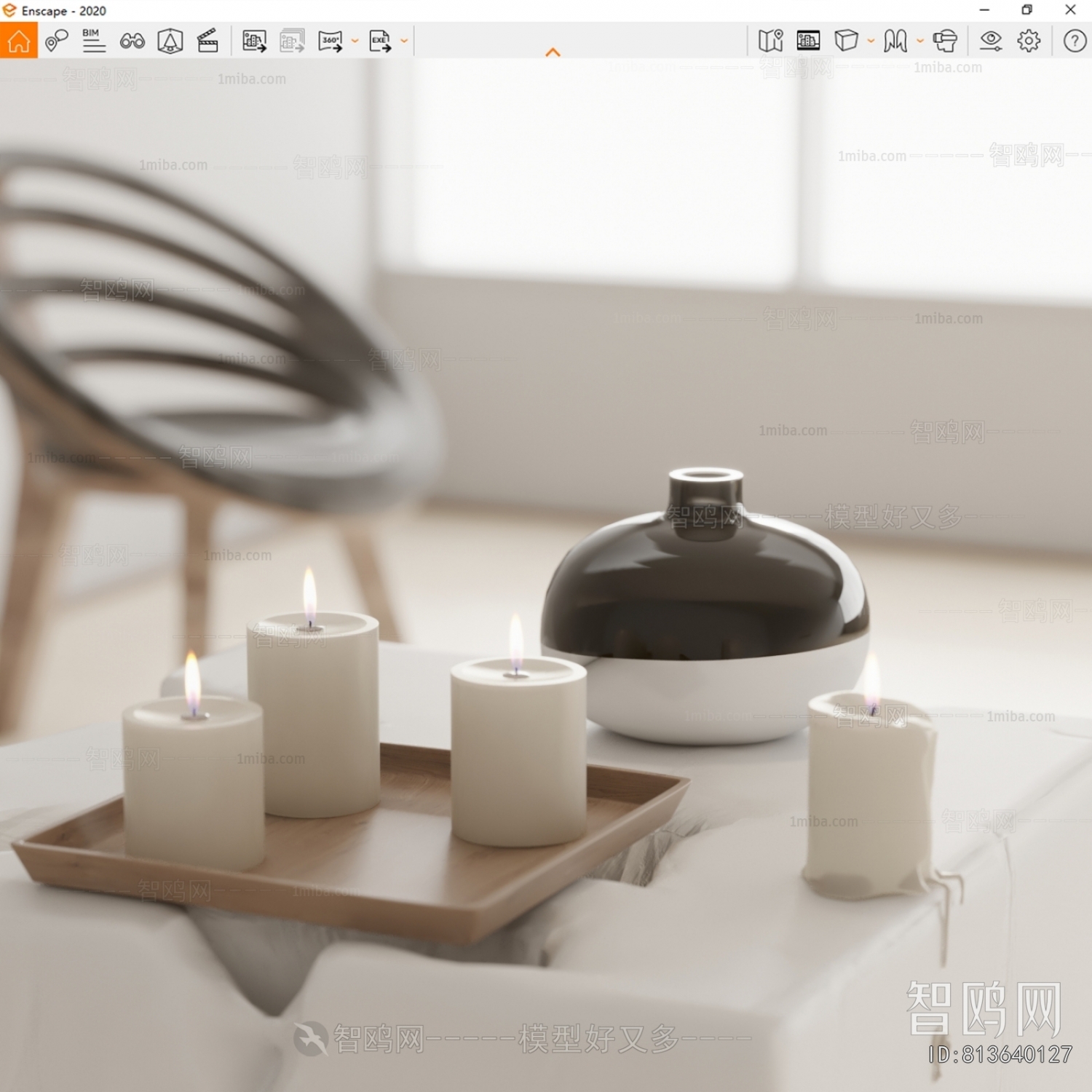Viewport: 1092px width, 1092px height.
Task: Open the asset library
Action: (x=809, y=40)
